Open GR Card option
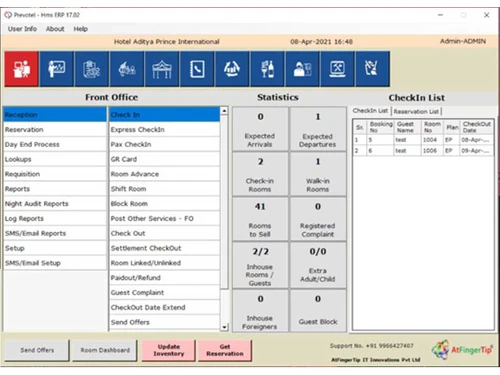The height and width of the screenshot is (375, 500). [164, 159]
